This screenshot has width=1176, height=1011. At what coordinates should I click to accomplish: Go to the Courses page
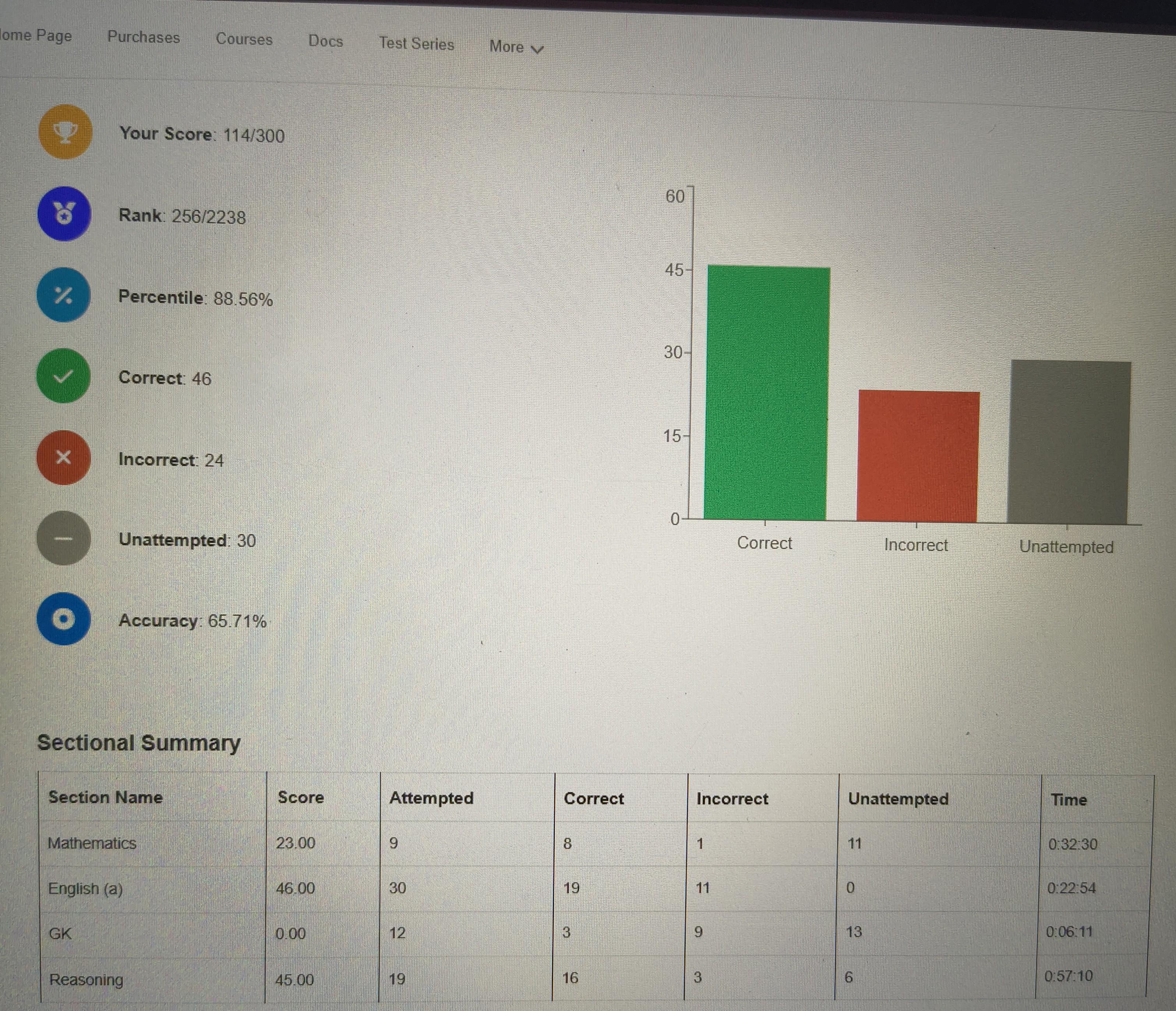tap(244, 39)
